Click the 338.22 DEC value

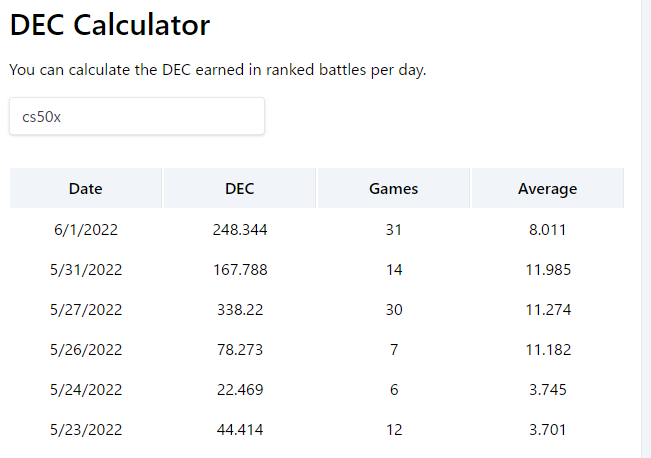click(x=240, y=310)
